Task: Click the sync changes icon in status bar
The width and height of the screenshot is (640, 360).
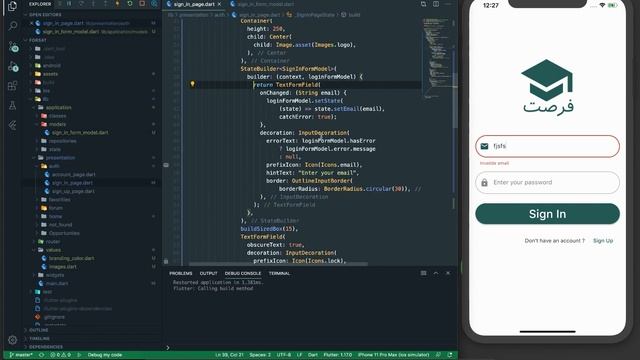Action: click(x=41, y=355)
